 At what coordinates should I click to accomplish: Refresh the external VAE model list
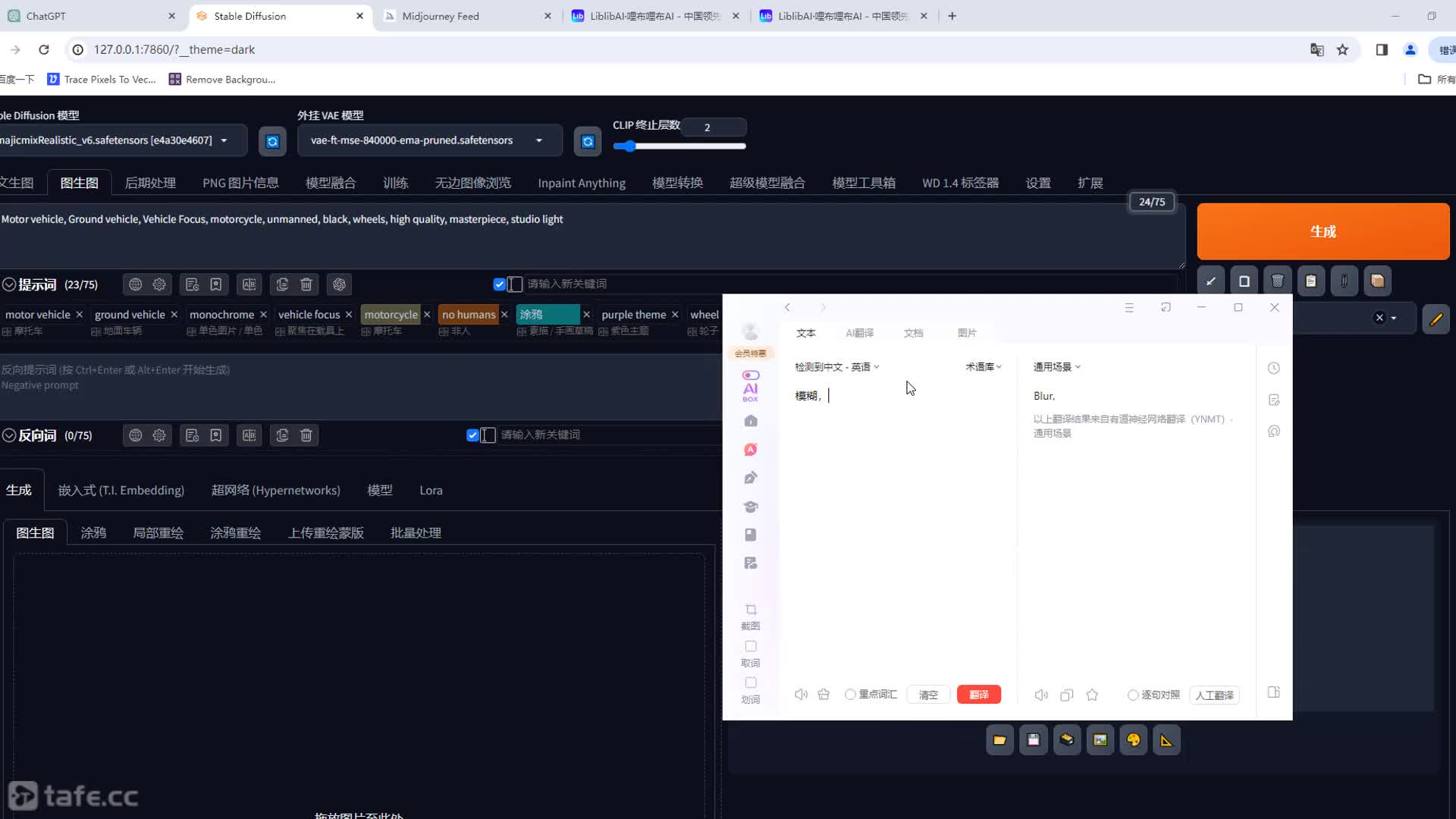[x=588, y=142]
